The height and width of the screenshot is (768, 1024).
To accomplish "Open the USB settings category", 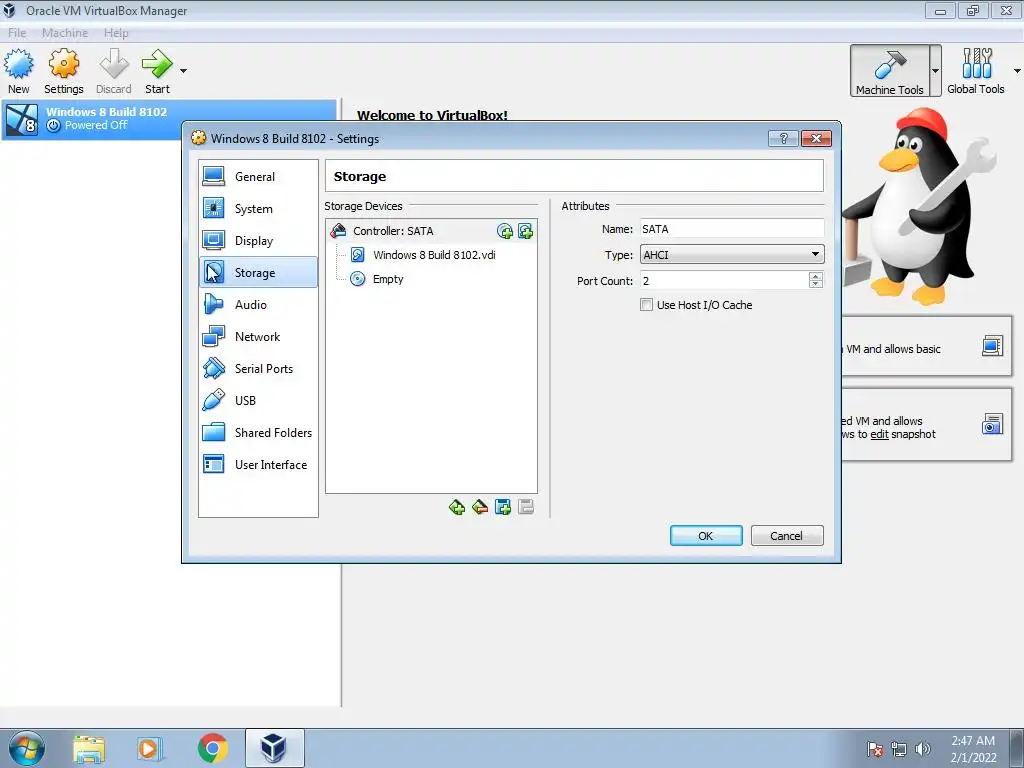I will (x=258, y=400).
